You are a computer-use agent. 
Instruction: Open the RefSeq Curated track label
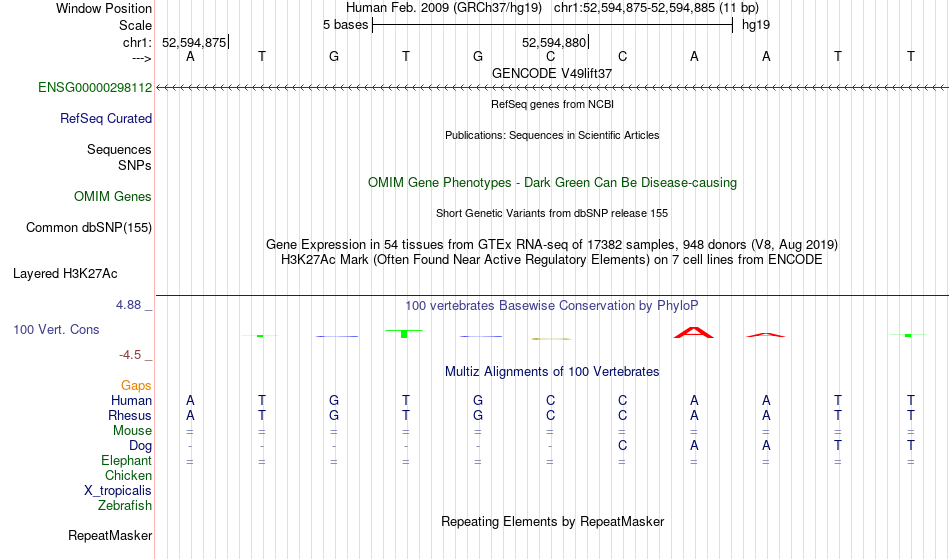click(x=106, y=118)
